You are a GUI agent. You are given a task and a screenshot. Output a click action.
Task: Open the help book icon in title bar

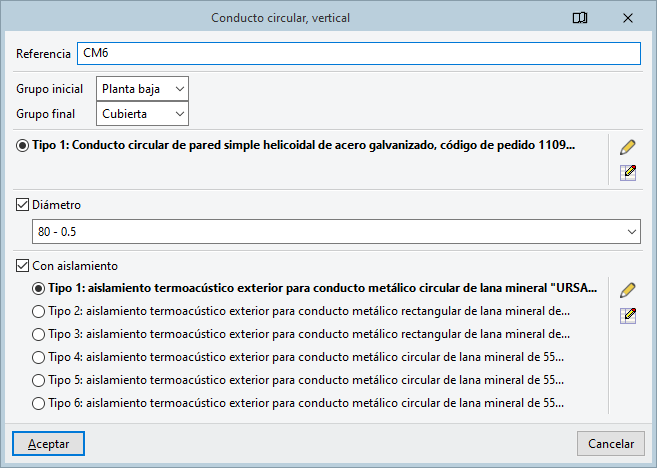click(x=580, y=18)
